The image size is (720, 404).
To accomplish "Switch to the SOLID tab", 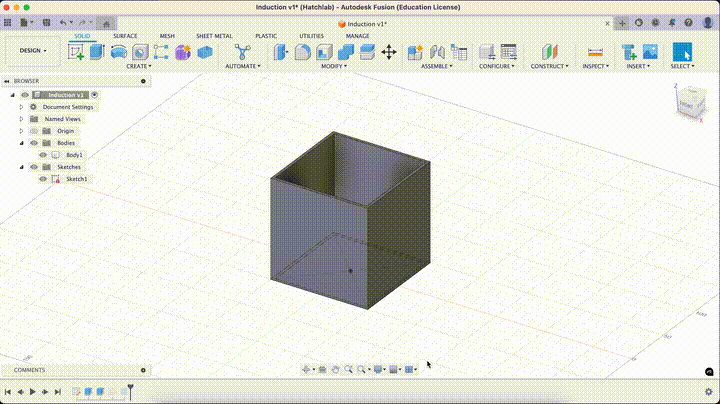I will click(x=82, y=36).
